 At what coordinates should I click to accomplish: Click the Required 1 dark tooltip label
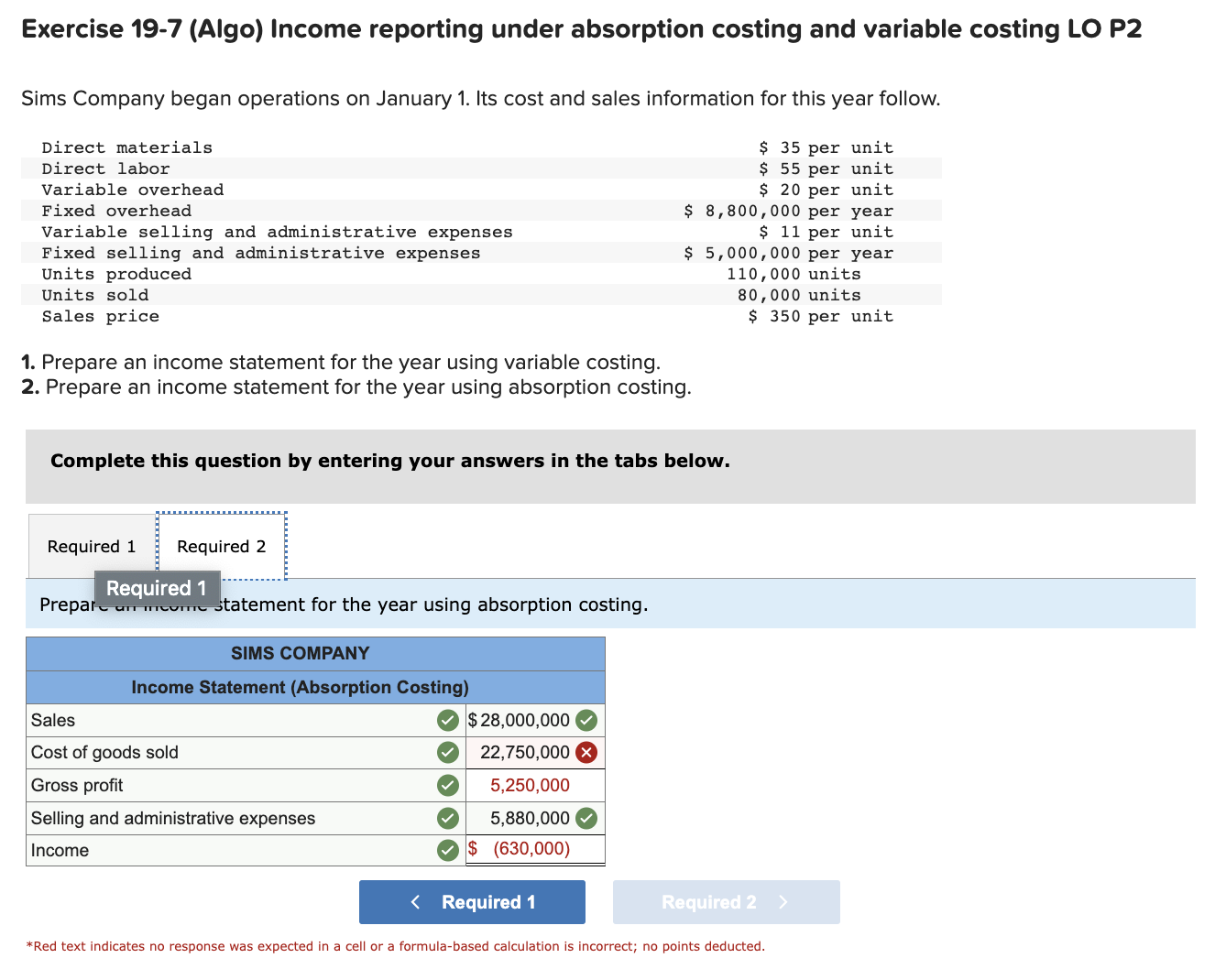156,588
